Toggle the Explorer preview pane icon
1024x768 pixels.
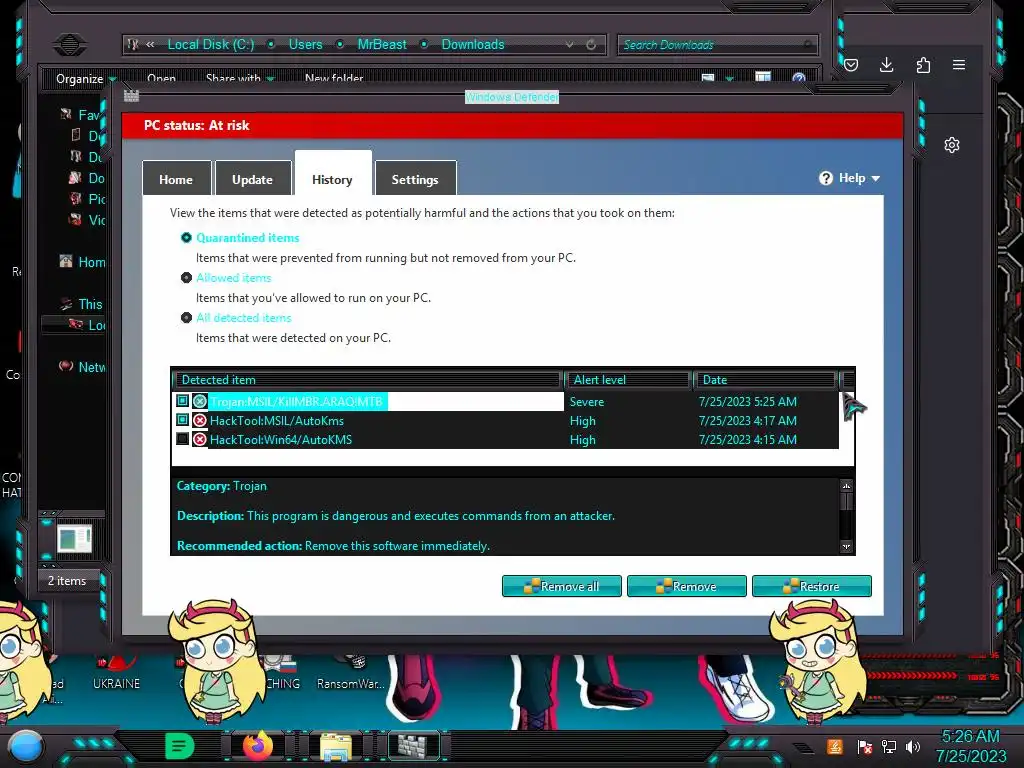point(762,78)
